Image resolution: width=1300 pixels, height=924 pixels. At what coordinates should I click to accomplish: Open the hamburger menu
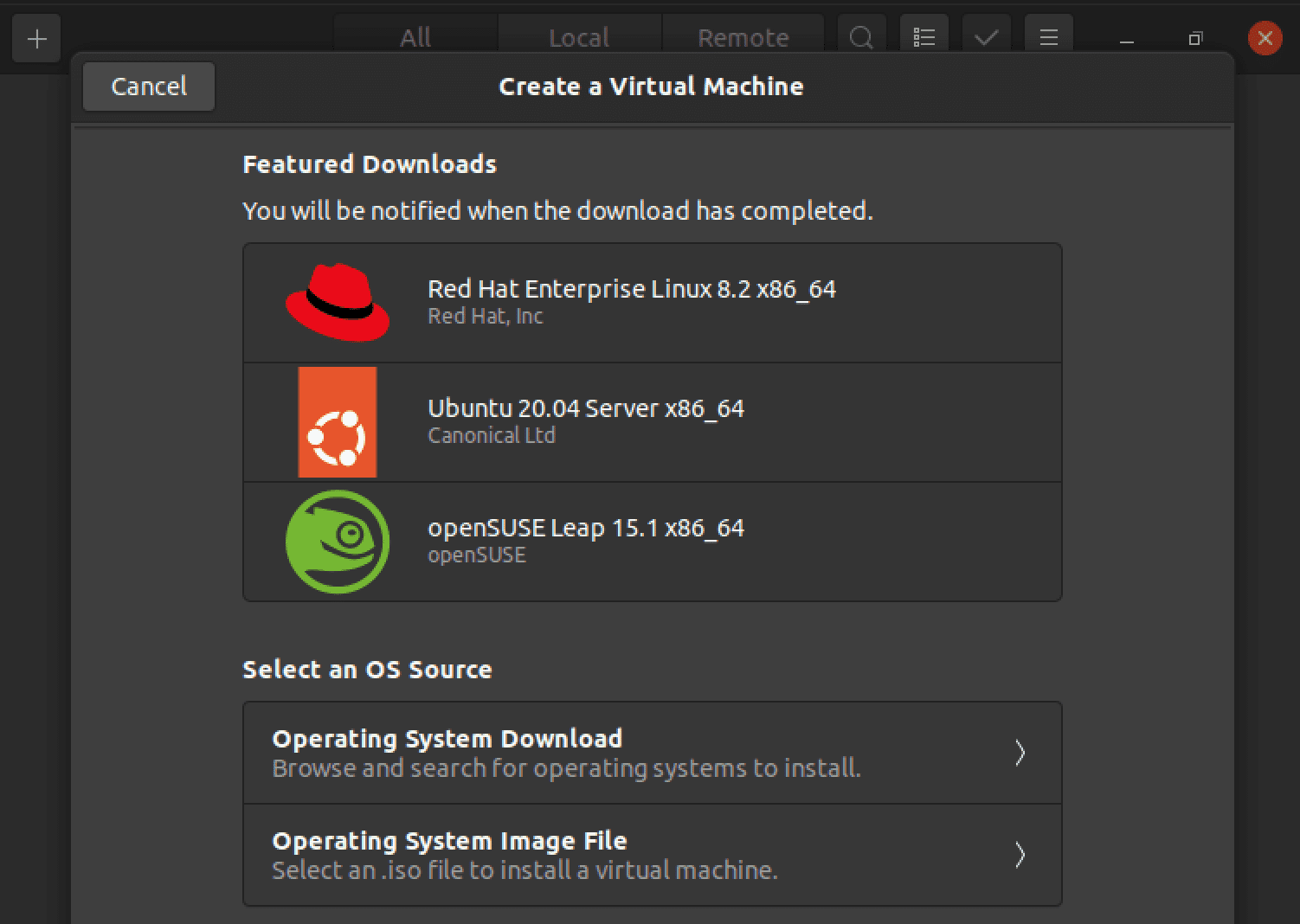click(x=1048, y=37)
